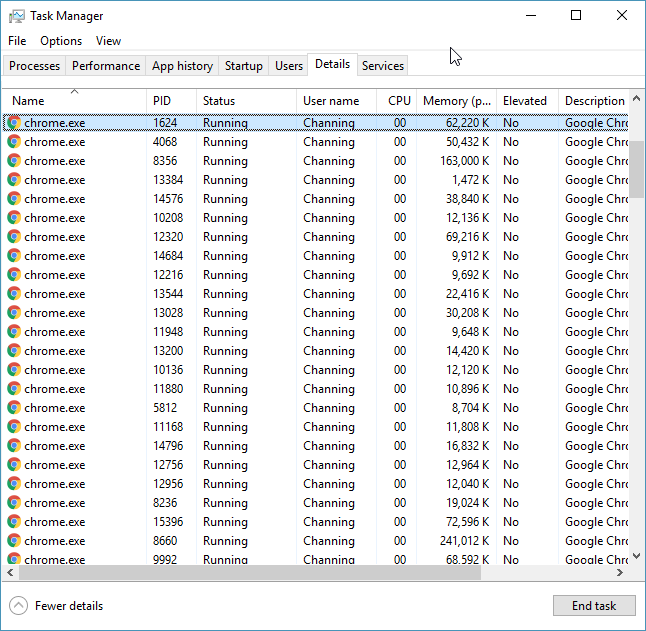The width and height of the screenshot is (646, 631).
Task: Sort by the Elevated column header
Action: coord(527,100)
